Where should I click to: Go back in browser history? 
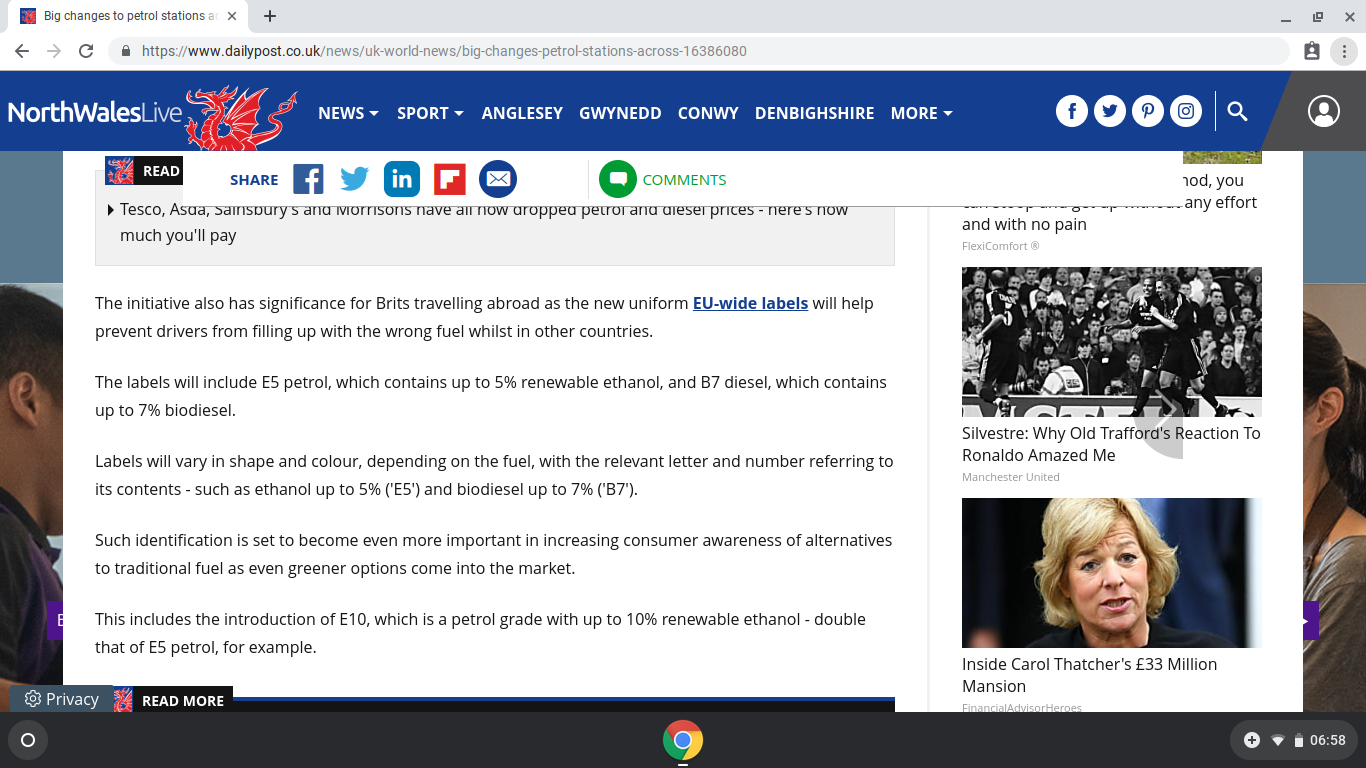pos(22,51)
